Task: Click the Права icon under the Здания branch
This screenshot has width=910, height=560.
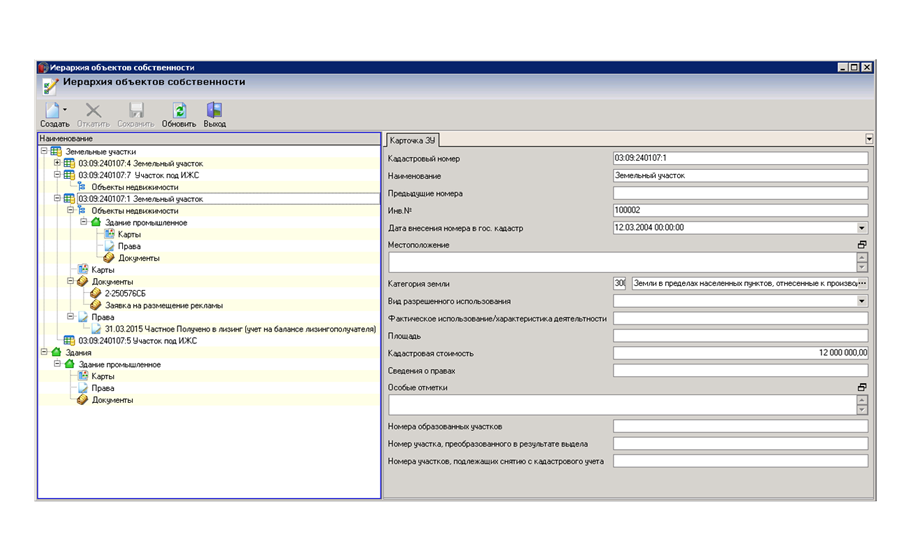Action: click(83, 388)
